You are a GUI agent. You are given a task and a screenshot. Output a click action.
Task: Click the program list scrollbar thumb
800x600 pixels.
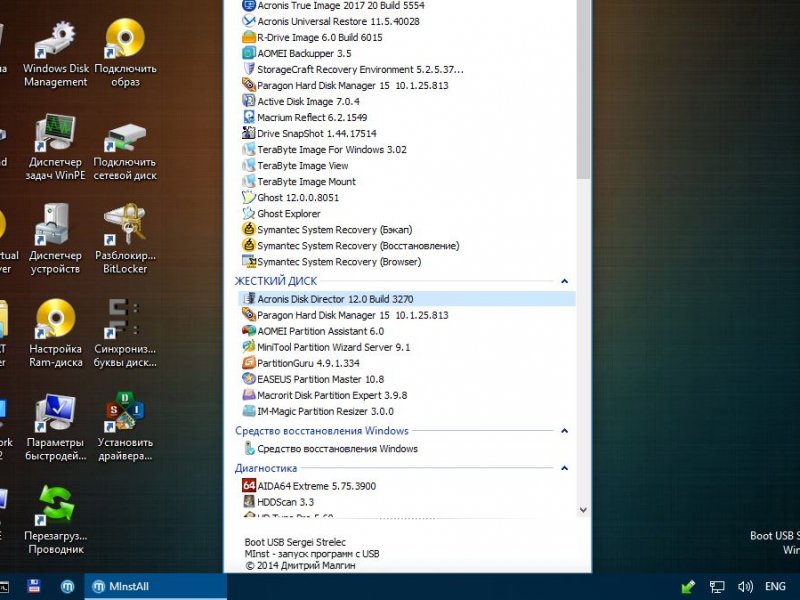tap(584, 89)
